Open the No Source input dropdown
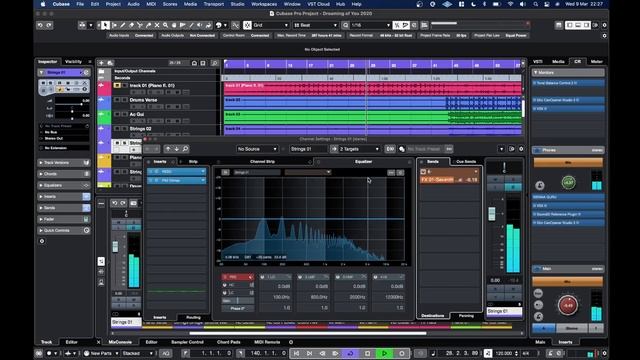Screen dimensions: 640x360 [257, 149]
